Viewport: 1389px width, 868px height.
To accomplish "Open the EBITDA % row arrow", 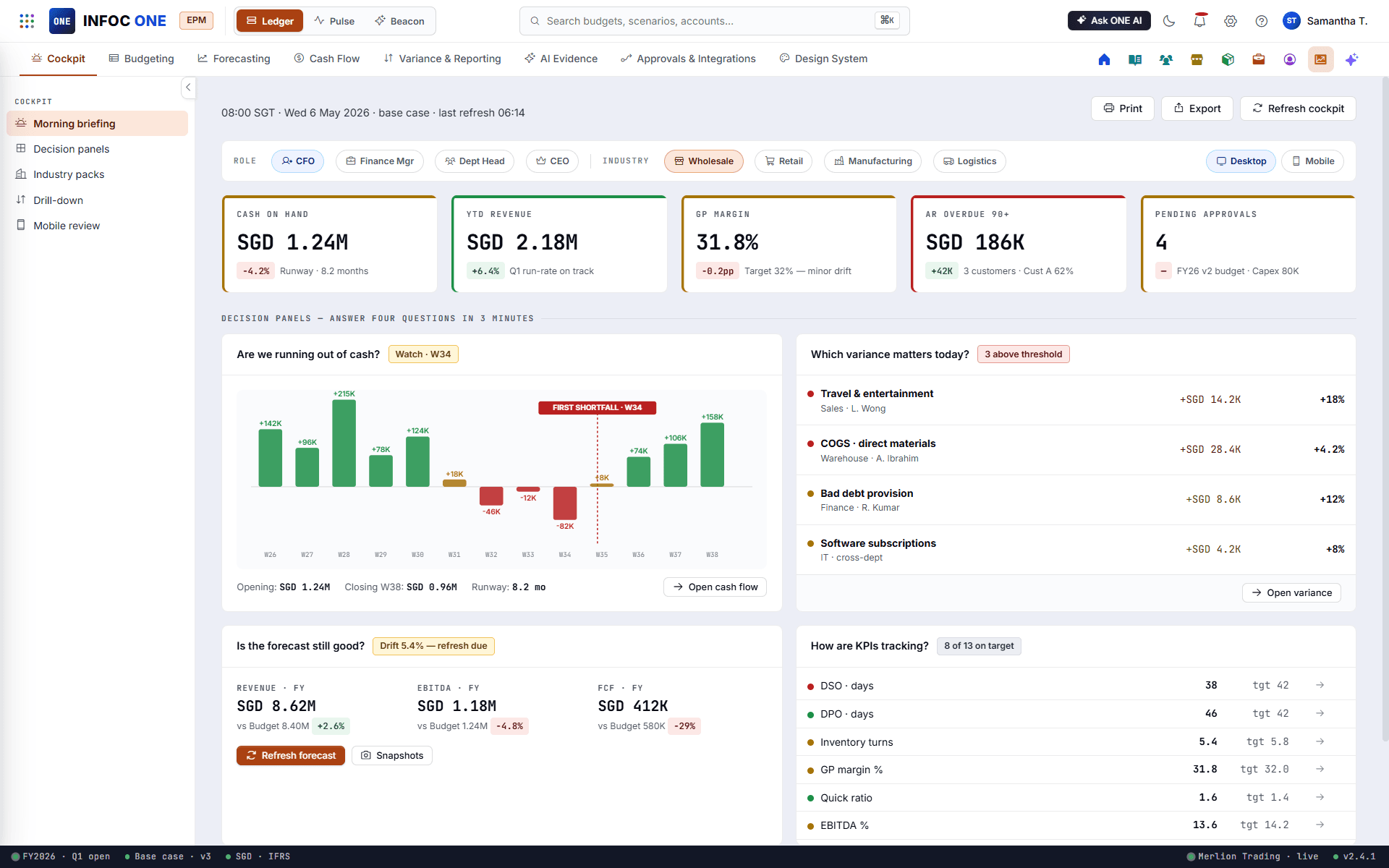I will click(1320, 825).
